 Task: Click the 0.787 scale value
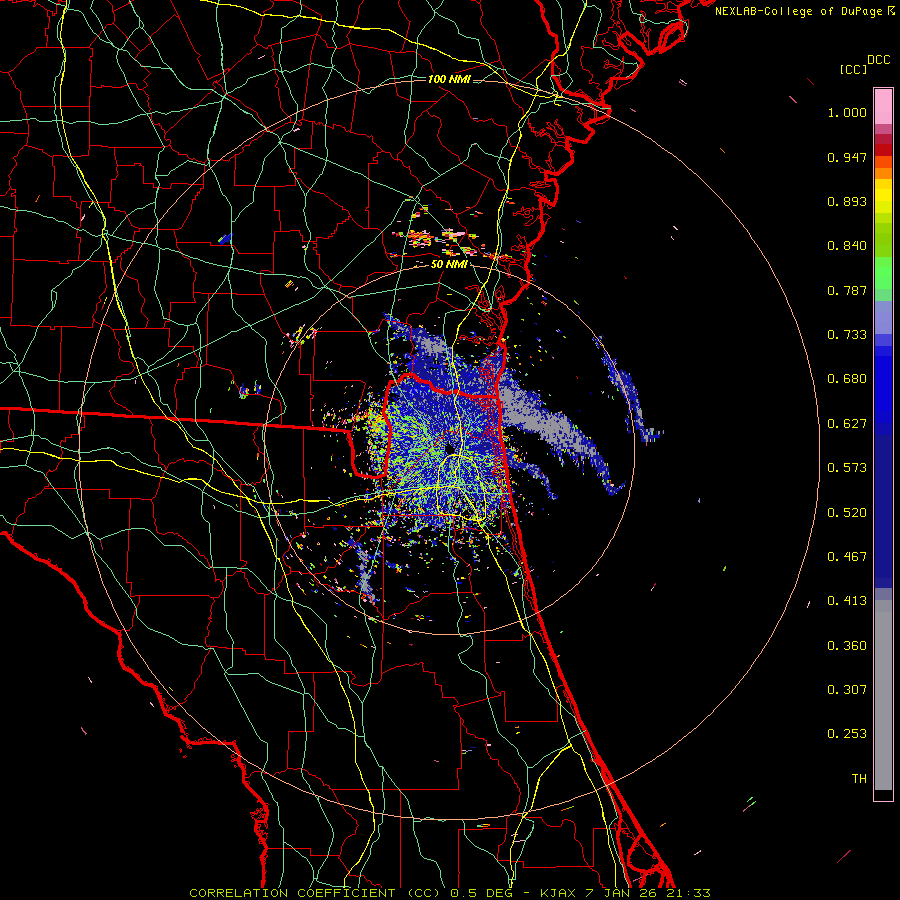(x=847, y=290)
